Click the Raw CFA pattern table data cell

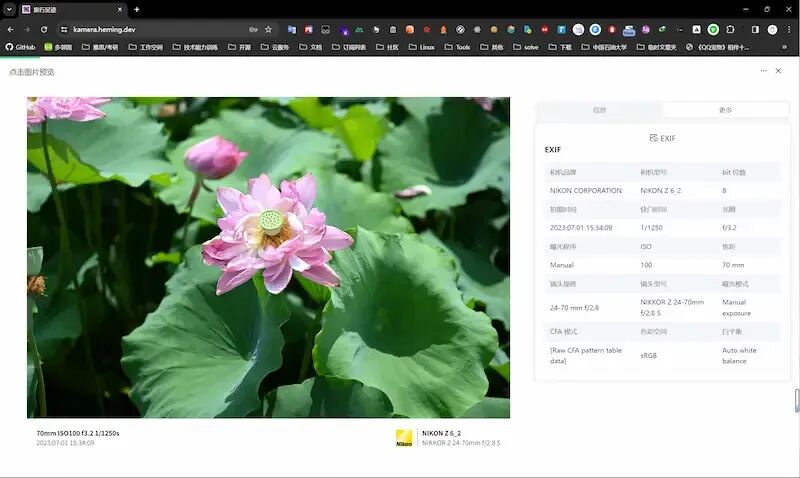coord(586,356)
